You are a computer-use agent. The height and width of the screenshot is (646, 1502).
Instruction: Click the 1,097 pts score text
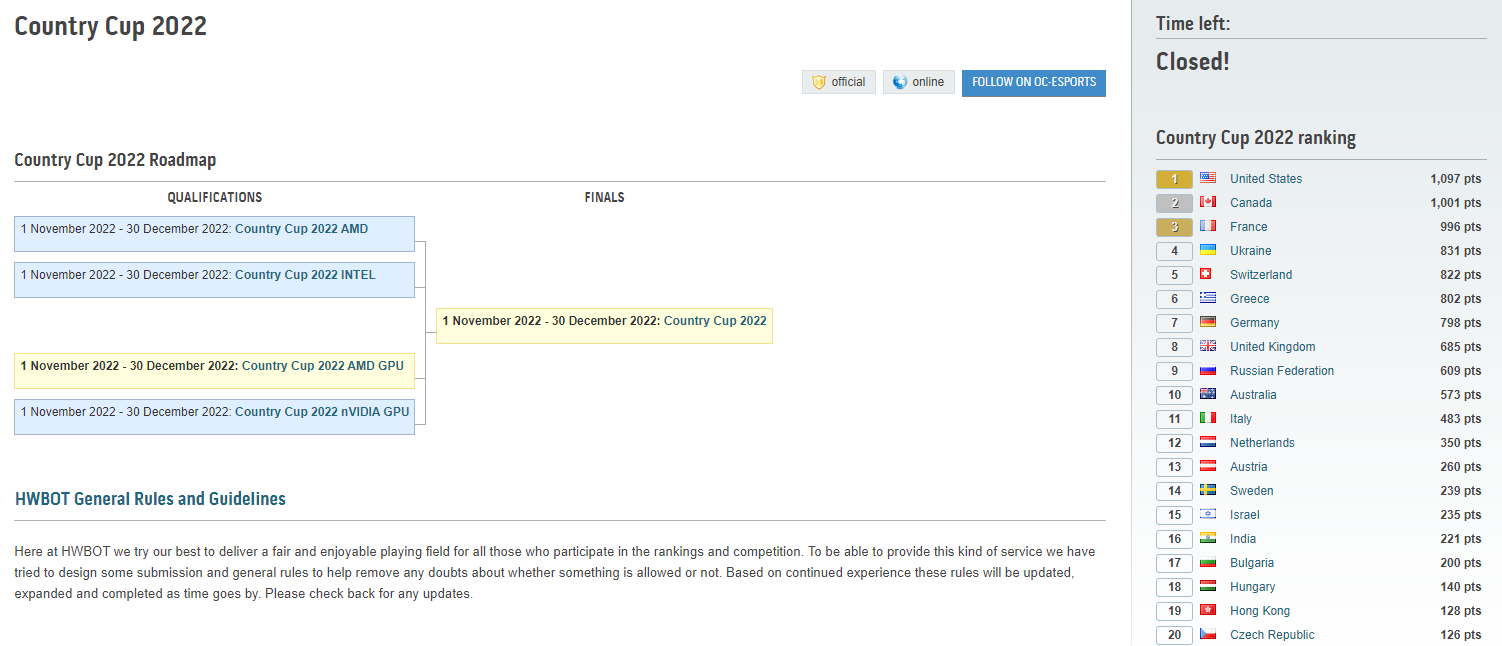[x=1456, y=179]
